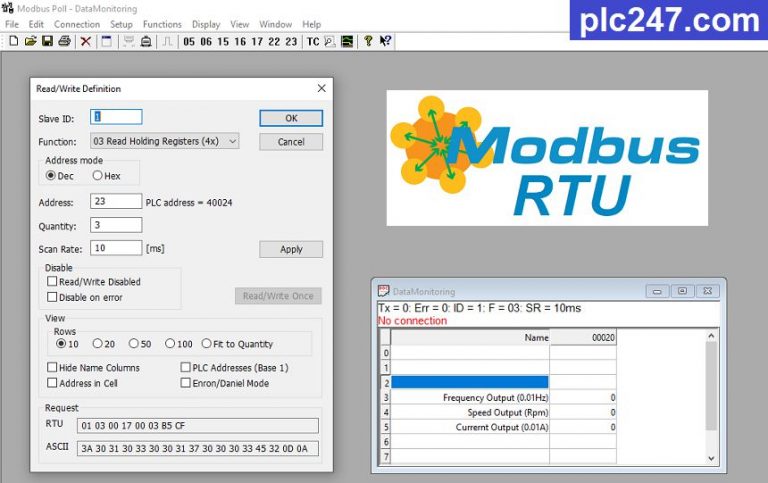
Task: Enable Enron/Daniel Mode checkbox
Action: click(186, 383)
